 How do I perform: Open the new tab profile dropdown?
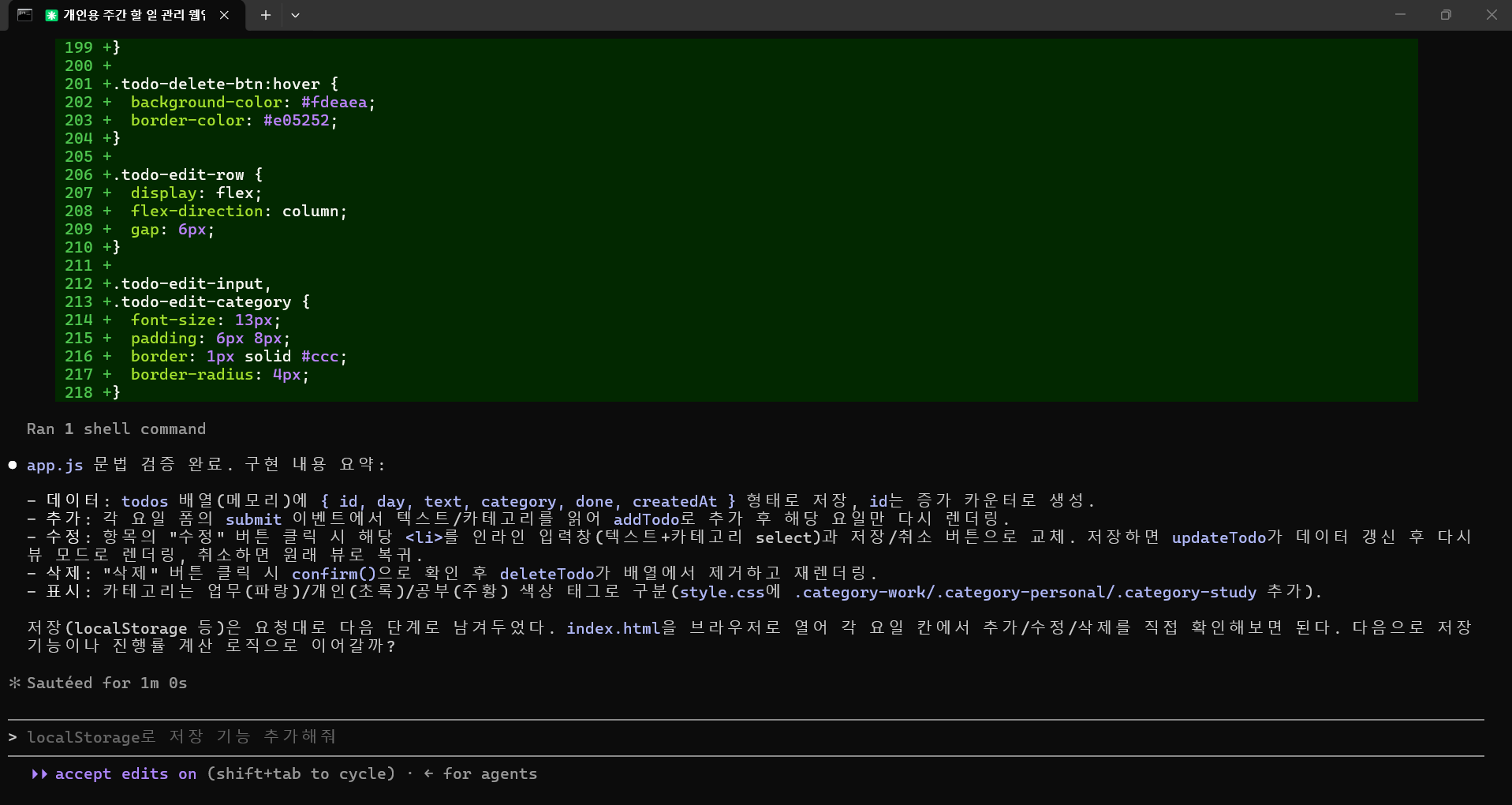[295, 15]
